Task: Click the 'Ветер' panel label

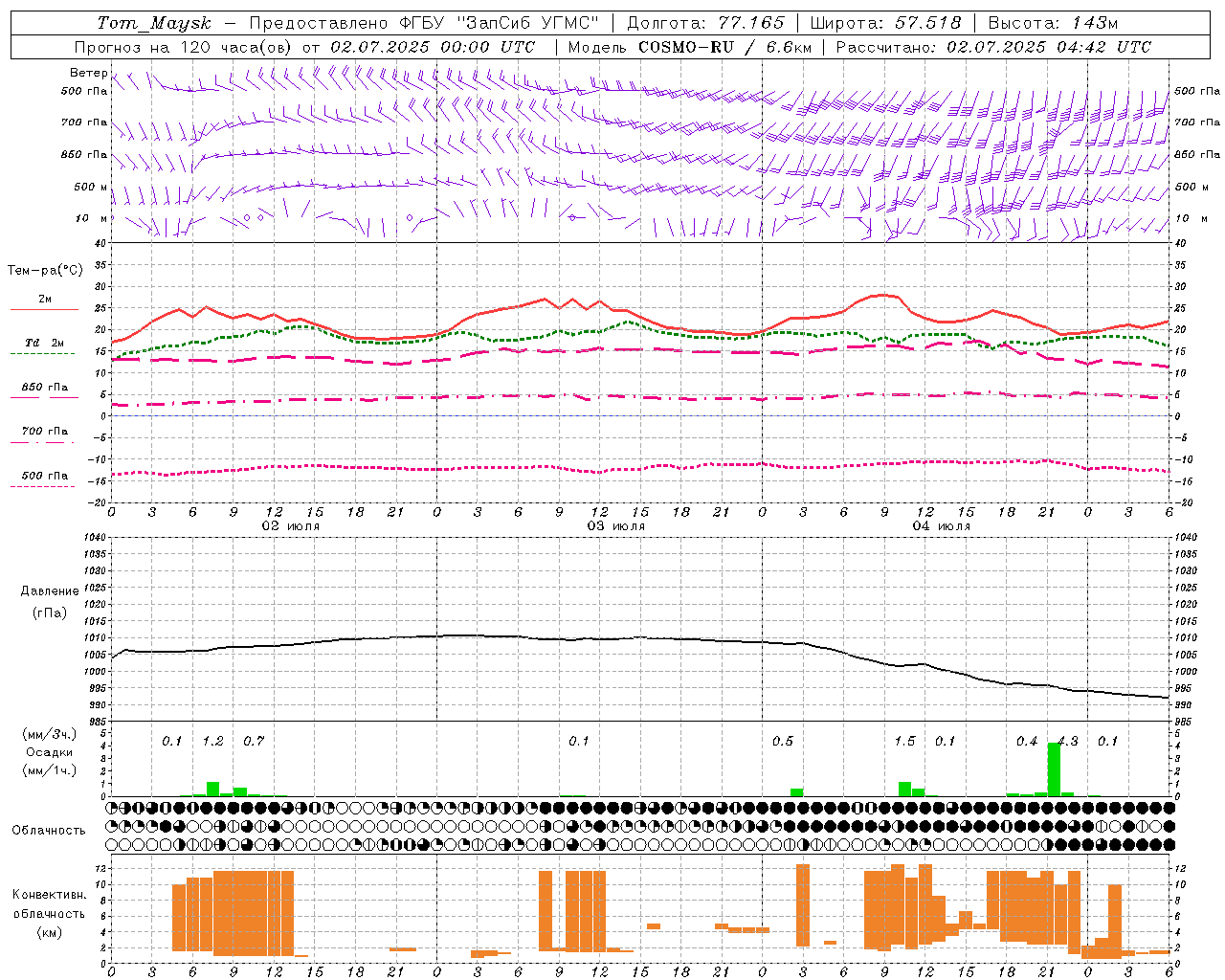Action: [x=89, y=73]
